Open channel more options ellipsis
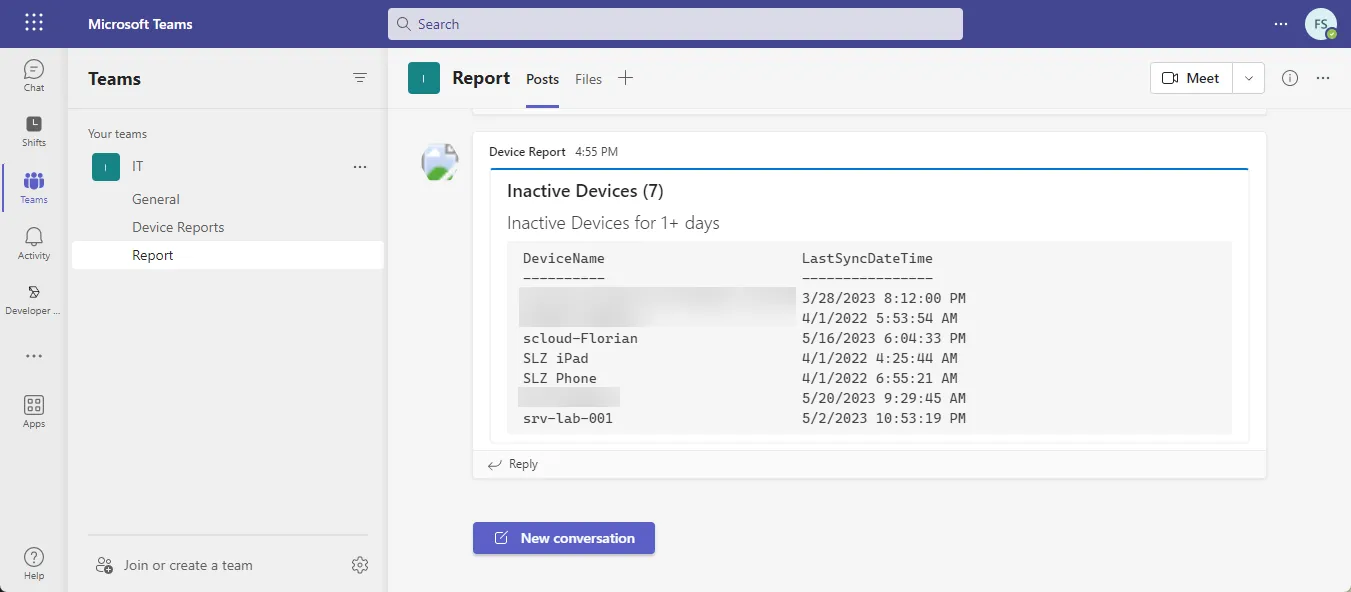Image resolution: width=1351 pixels, height=592 pixels. click(x=1323, y=78)
